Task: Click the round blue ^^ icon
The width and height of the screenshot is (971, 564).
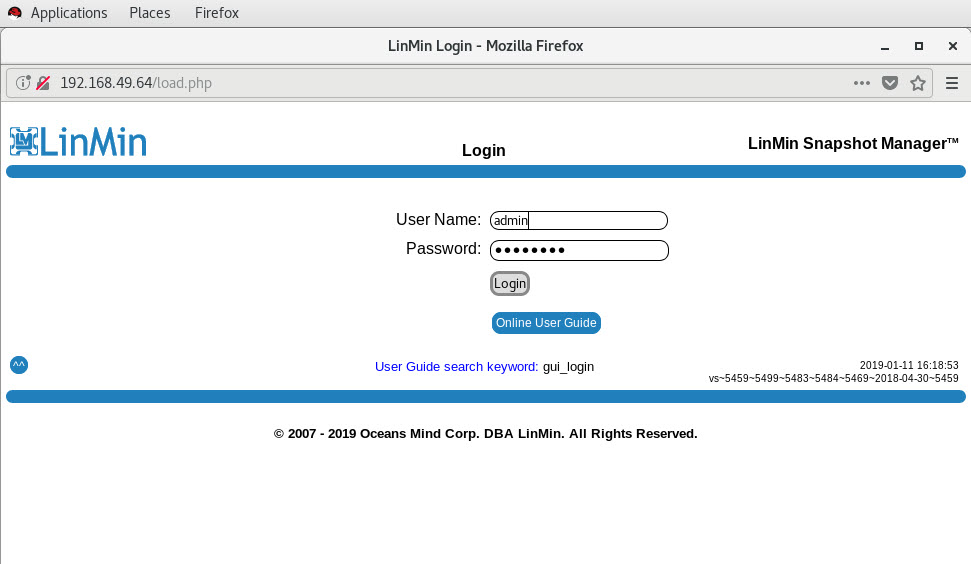Action: tap(19, 365)
